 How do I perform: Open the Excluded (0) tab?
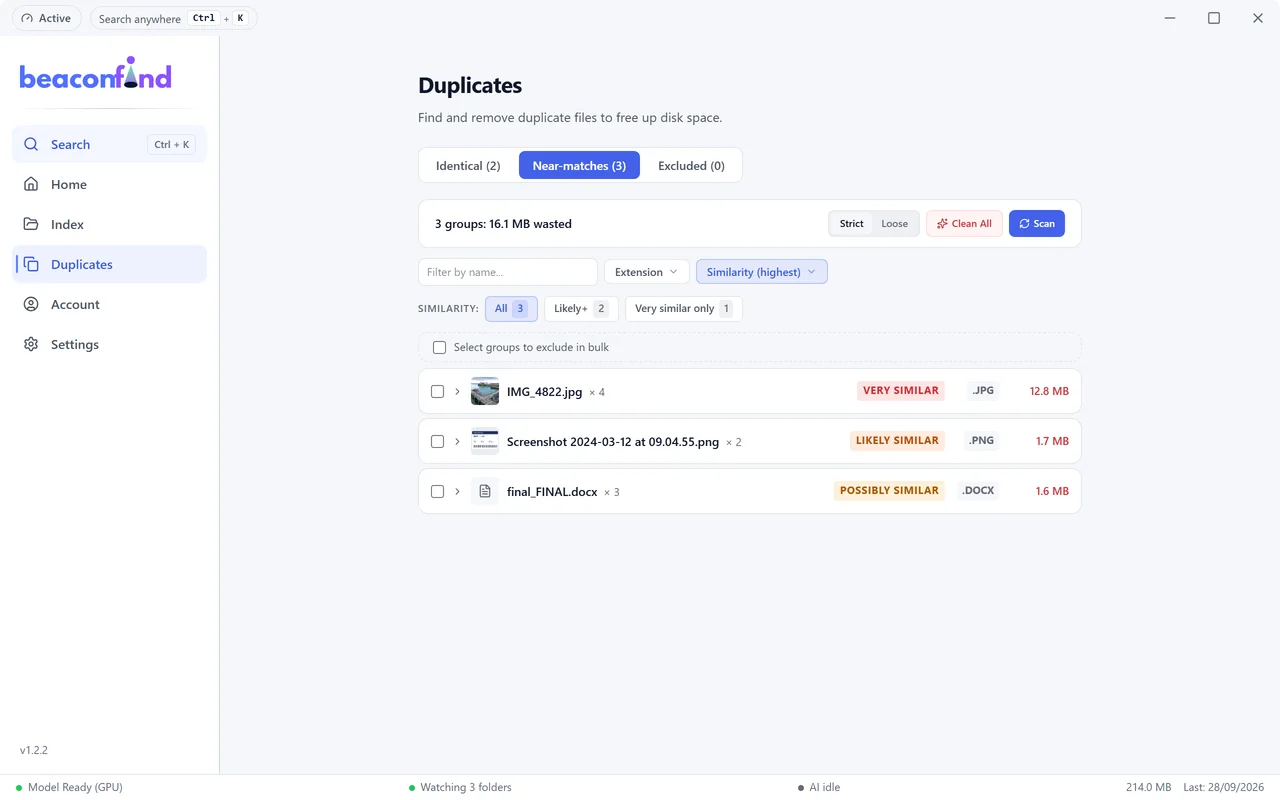691,166
